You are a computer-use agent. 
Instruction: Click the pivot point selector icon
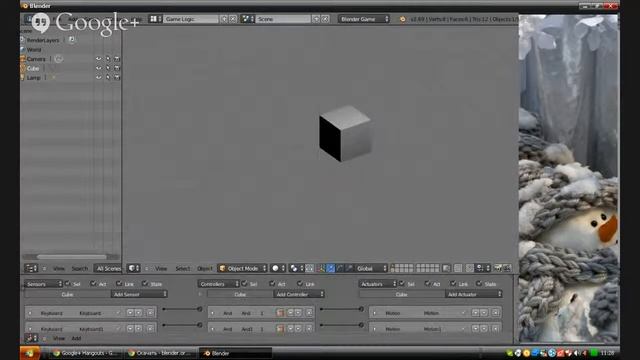(x=296, y=268)
